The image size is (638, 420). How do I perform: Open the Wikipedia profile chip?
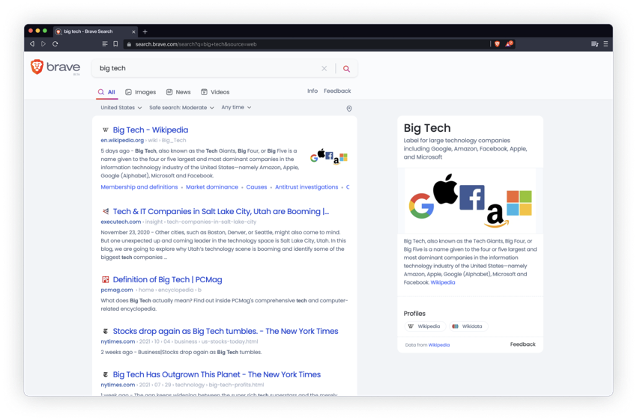(x=425, y=326)
